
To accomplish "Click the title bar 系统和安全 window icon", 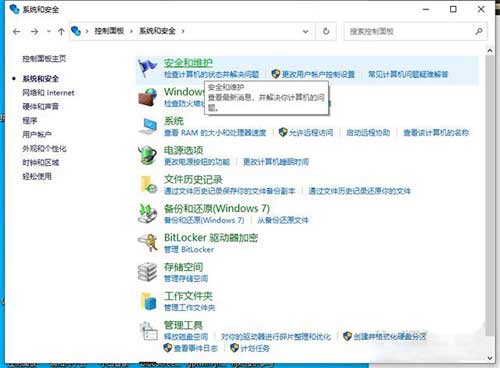I will click(14, 9).
